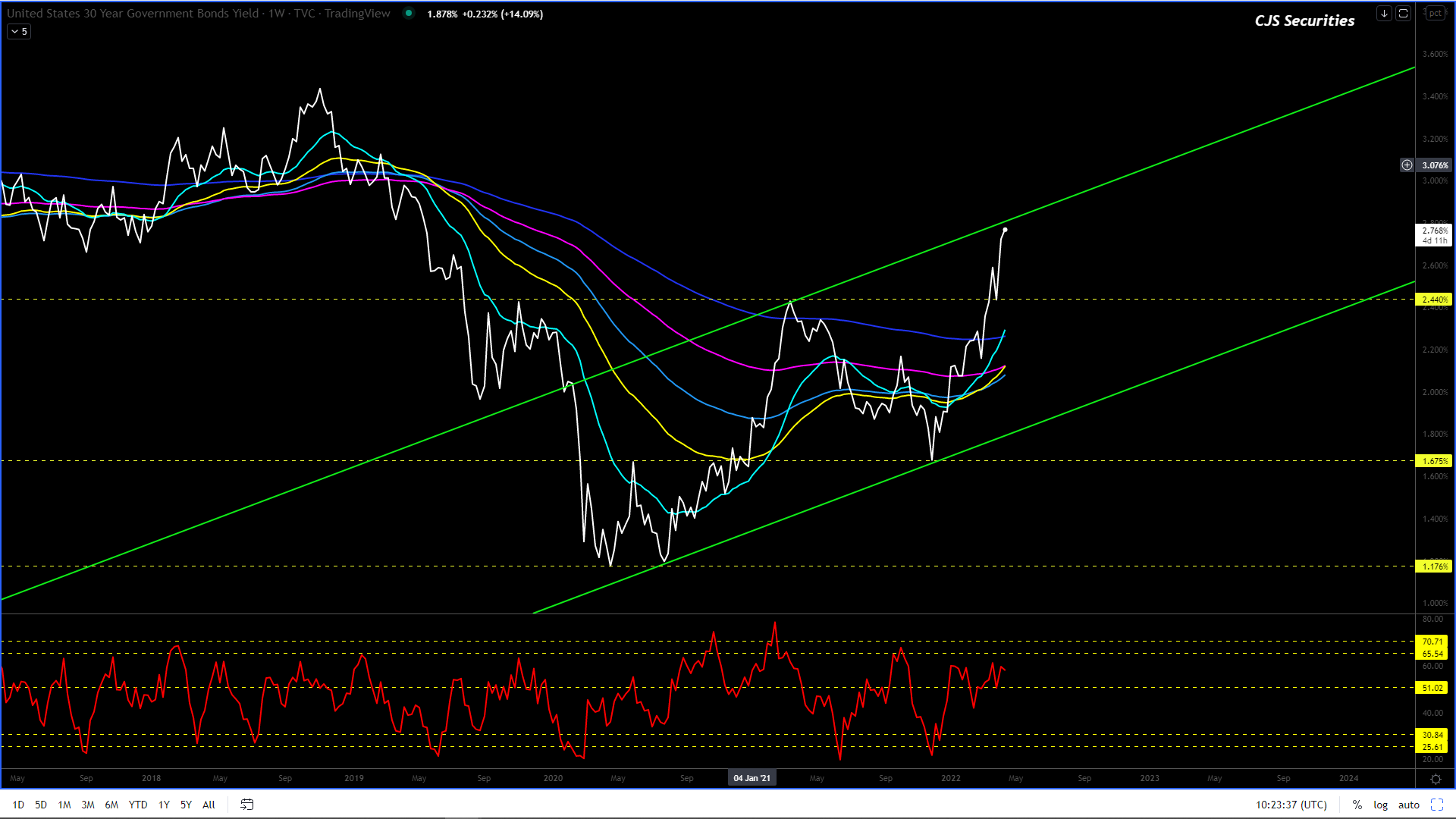Click the chart settings gear icon
The image size is (1456, 819).
(x=1435, y=779)
